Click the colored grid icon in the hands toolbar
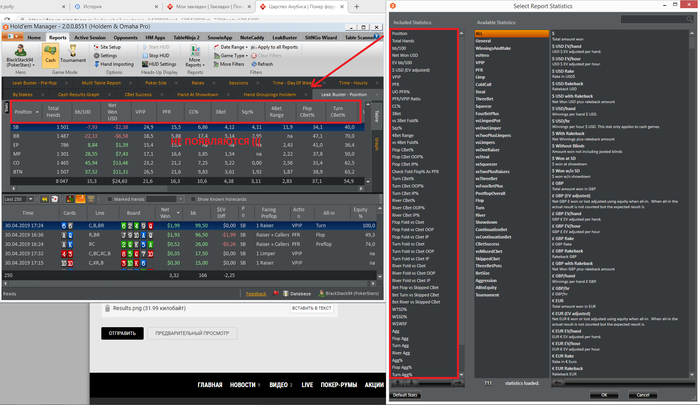This screenshot has width=700, height=405. (70, 199)
